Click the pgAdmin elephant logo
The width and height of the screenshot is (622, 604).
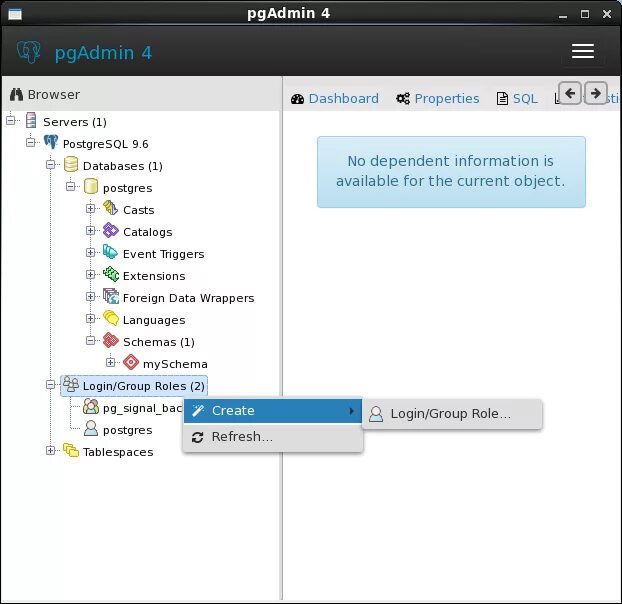[x=29, y=52]
